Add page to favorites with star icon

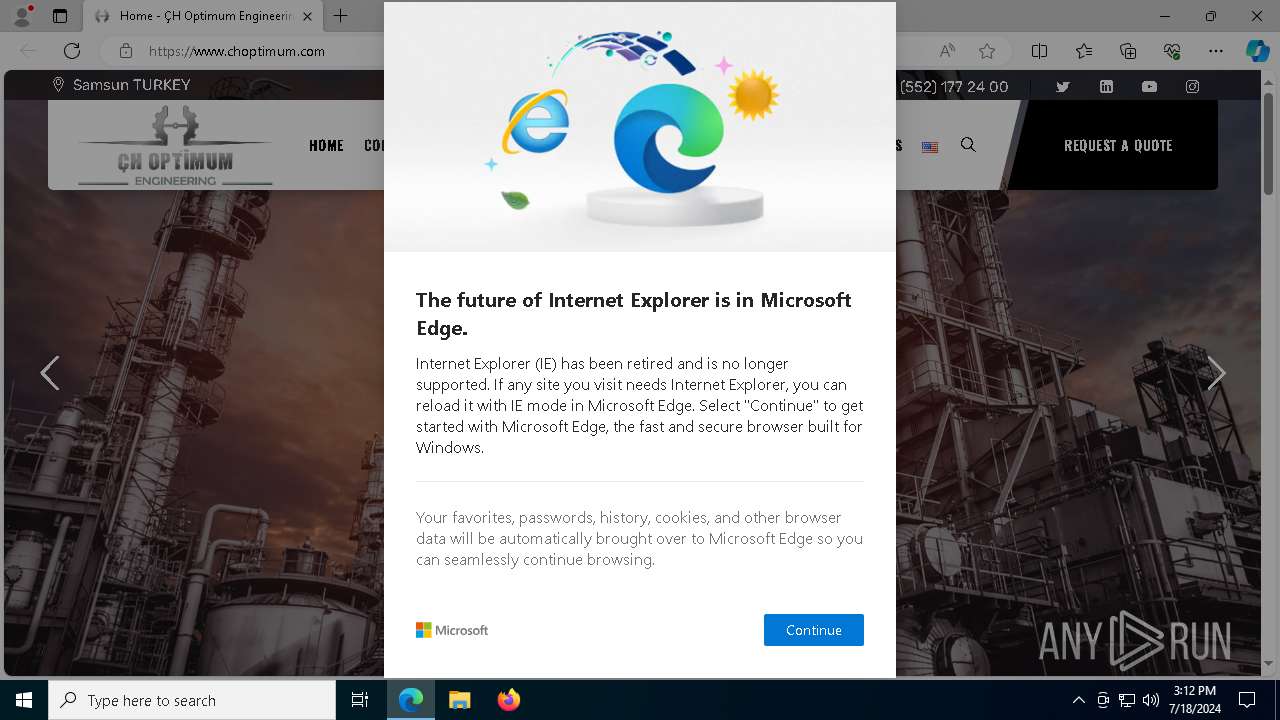click(987, 51)
